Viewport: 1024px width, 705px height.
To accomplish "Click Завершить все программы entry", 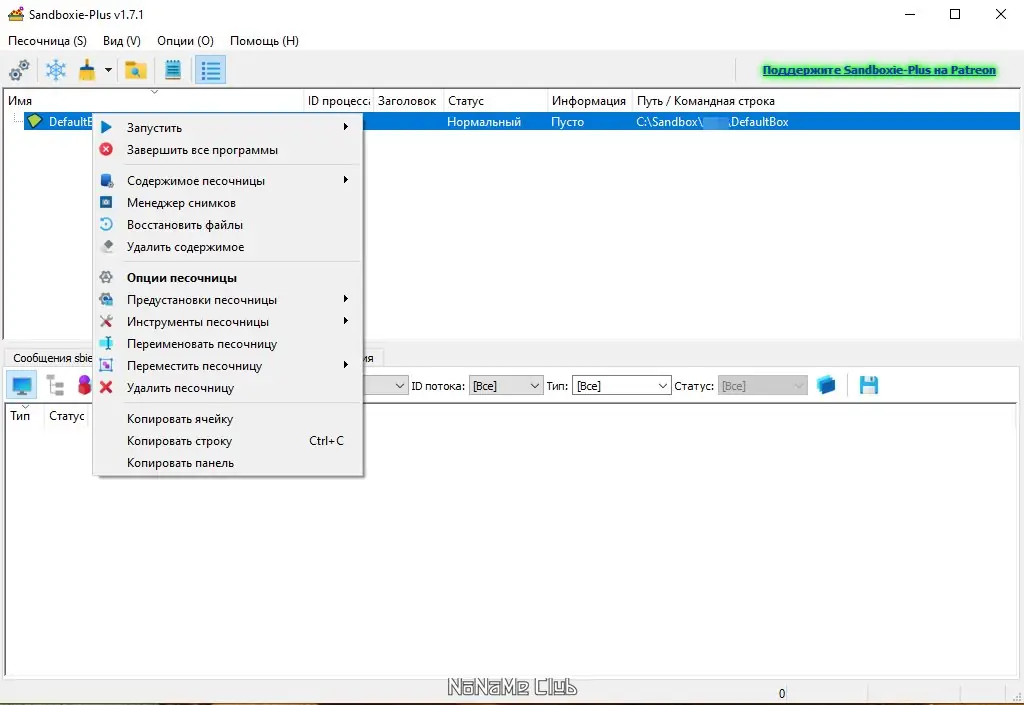I will 228,150.
